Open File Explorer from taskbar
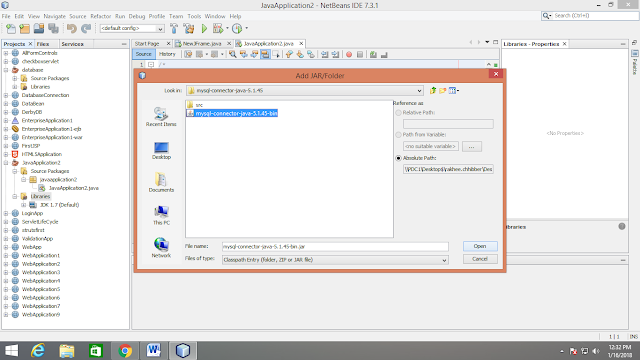The height and width of the screenshot is (360, 640). [67, 351]
